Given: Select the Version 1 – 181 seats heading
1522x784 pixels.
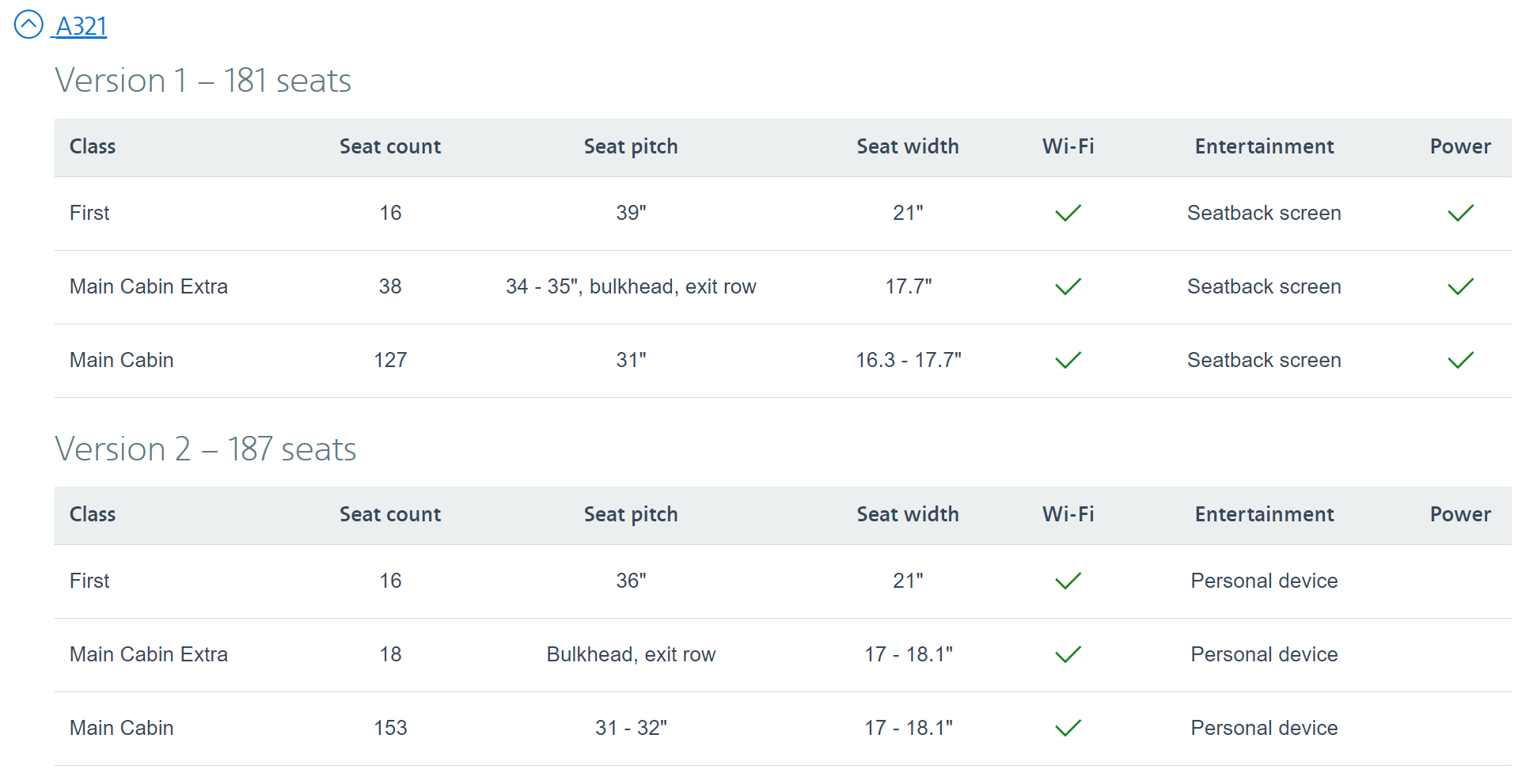Looking at the screenshot, I should click(203, 81).
